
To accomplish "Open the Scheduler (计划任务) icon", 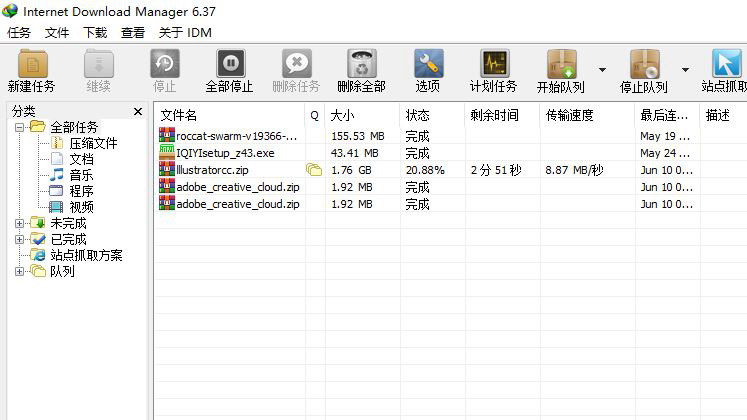I will pyautogui.click(x=495, y=63).
